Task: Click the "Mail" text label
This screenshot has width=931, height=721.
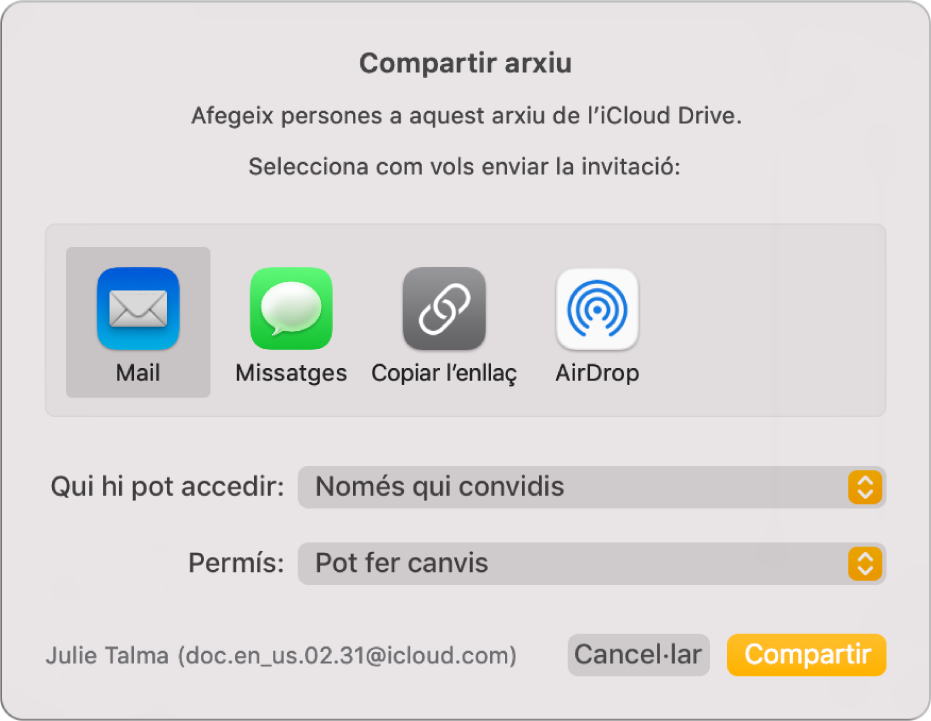Action: tap(138, 374)
